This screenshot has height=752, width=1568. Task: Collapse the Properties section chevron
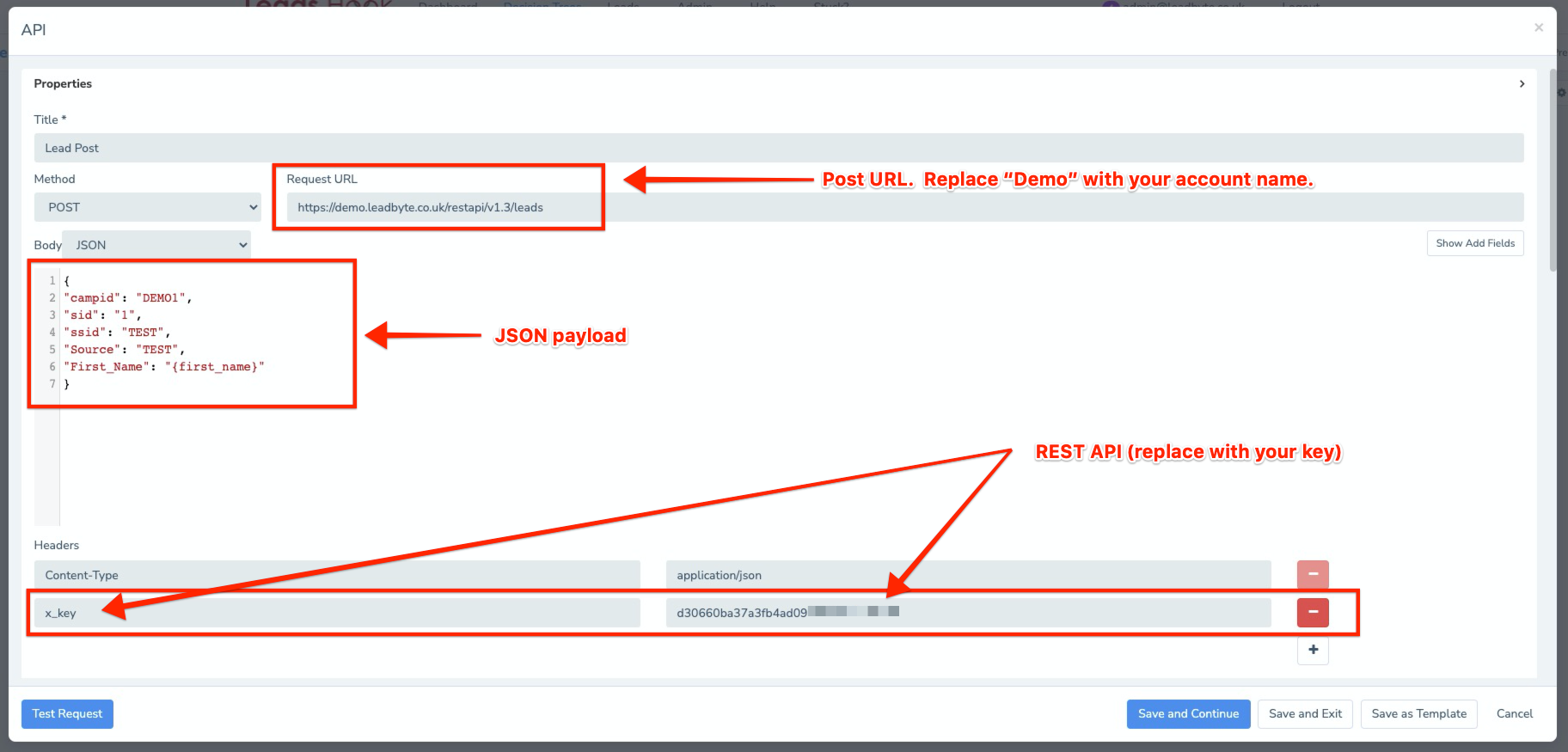(1522, 83)
